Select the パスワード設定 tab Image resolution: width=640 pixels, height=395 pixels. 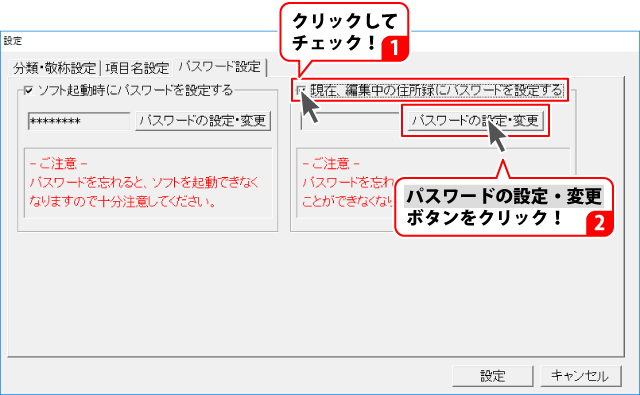[220, 67]
